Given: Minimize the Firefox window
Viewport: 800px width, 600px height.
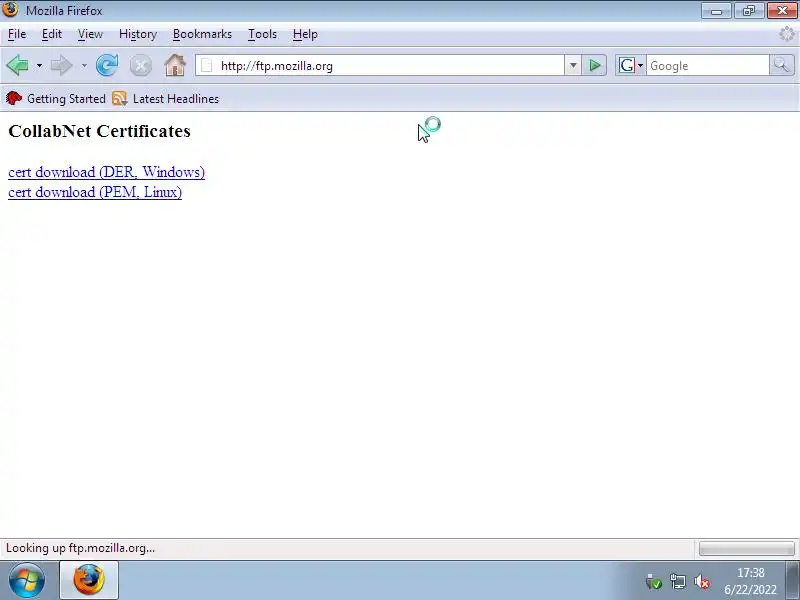Looking at the screenshot, I should pos(716,11).
